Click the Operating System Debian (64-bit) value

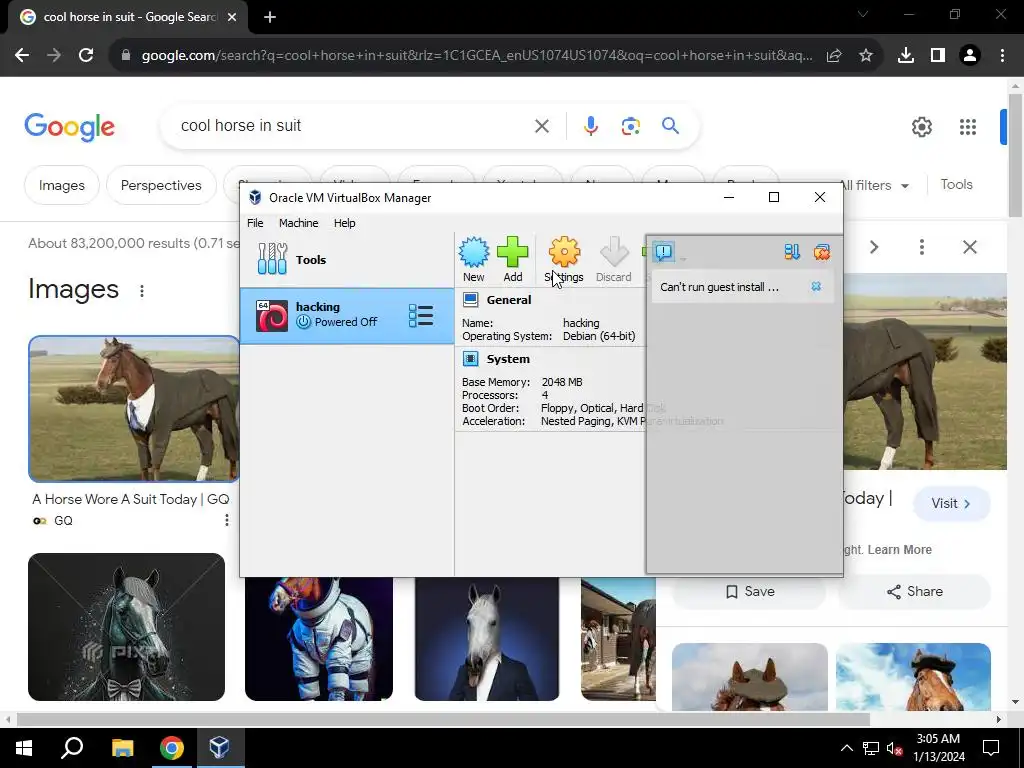tap(599, 336)
